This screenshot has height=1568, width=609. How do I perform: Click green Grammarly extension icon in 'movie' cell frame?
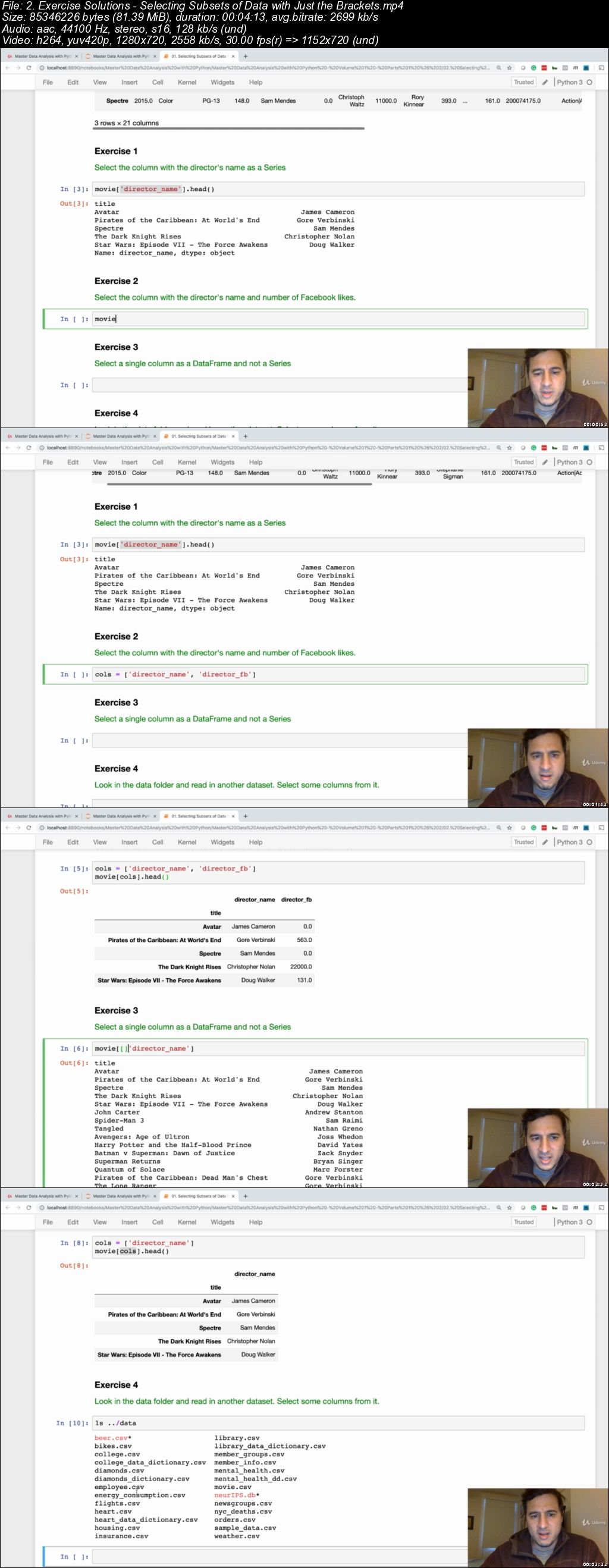[x=533, y=68]
